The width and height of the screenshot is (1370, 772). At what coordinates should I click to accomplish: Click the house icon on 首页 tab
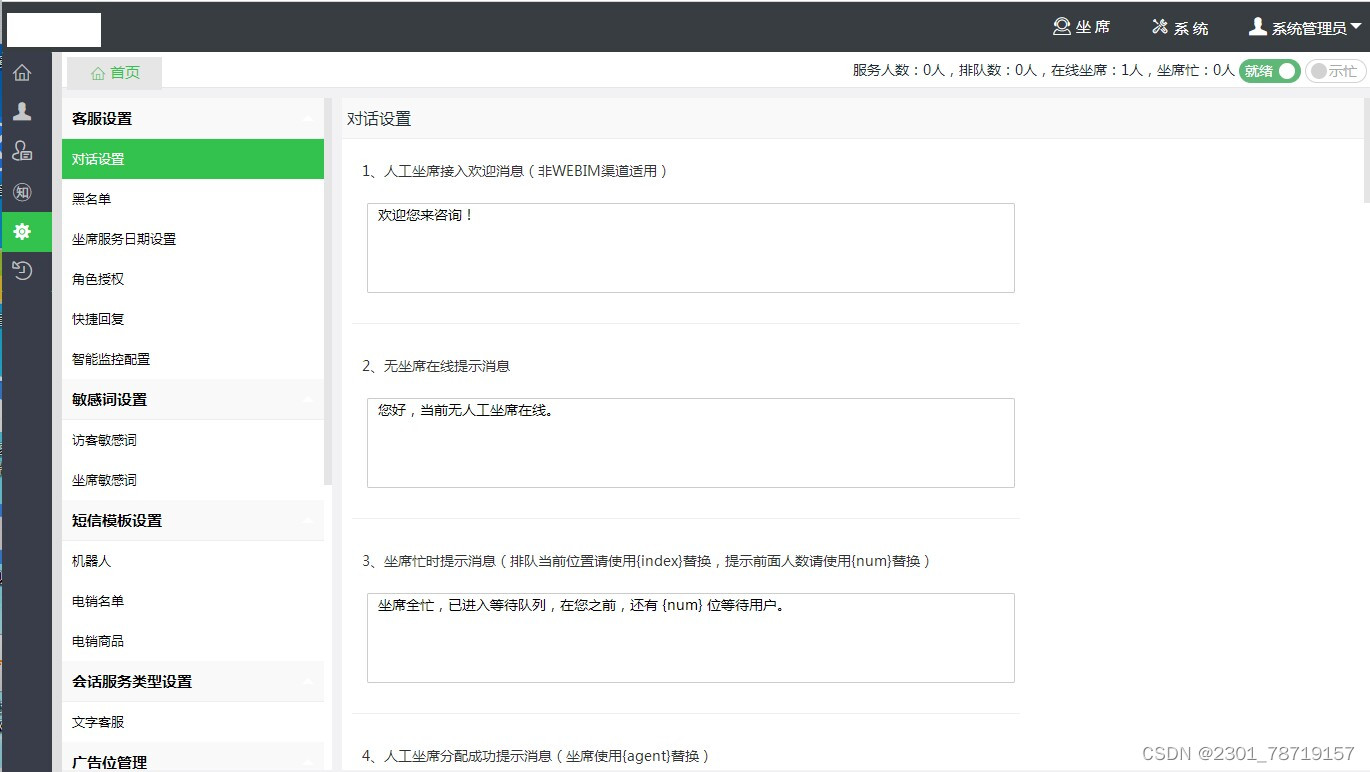click(98, 73)
